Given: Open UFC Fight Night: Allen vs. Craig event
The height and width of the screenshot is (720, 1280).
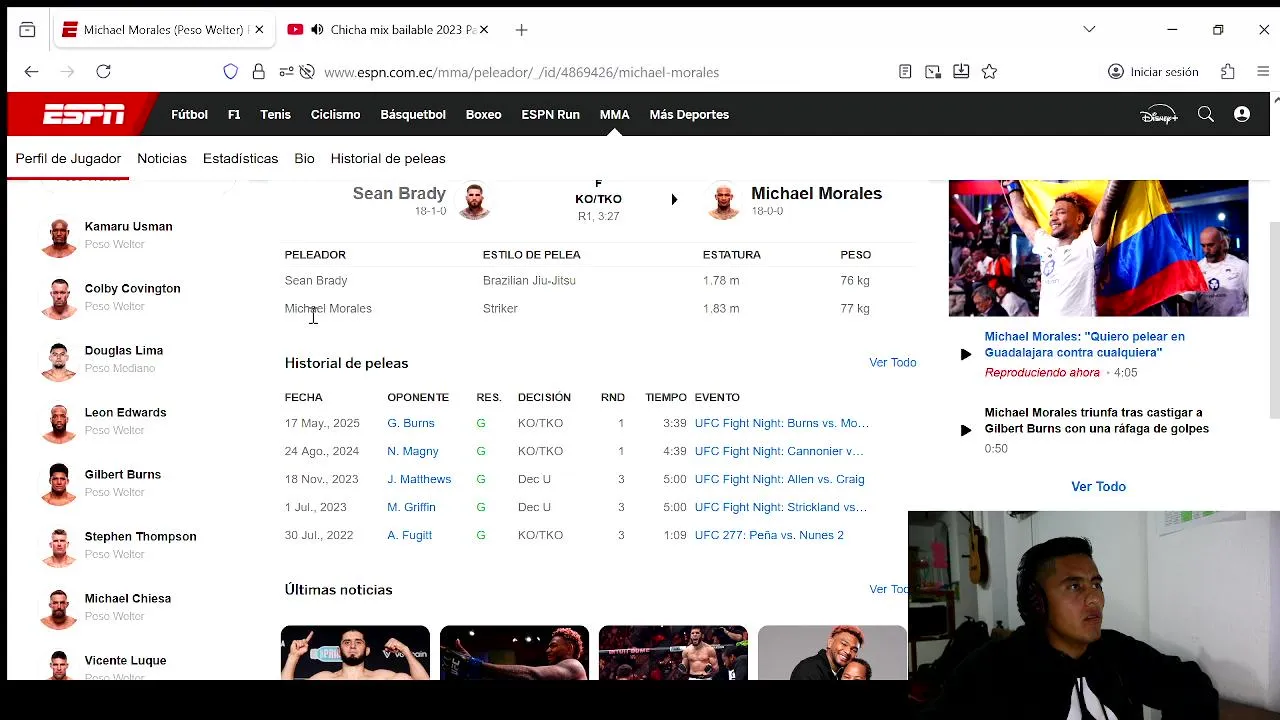Looking at the screenshot, I should 779,480.
